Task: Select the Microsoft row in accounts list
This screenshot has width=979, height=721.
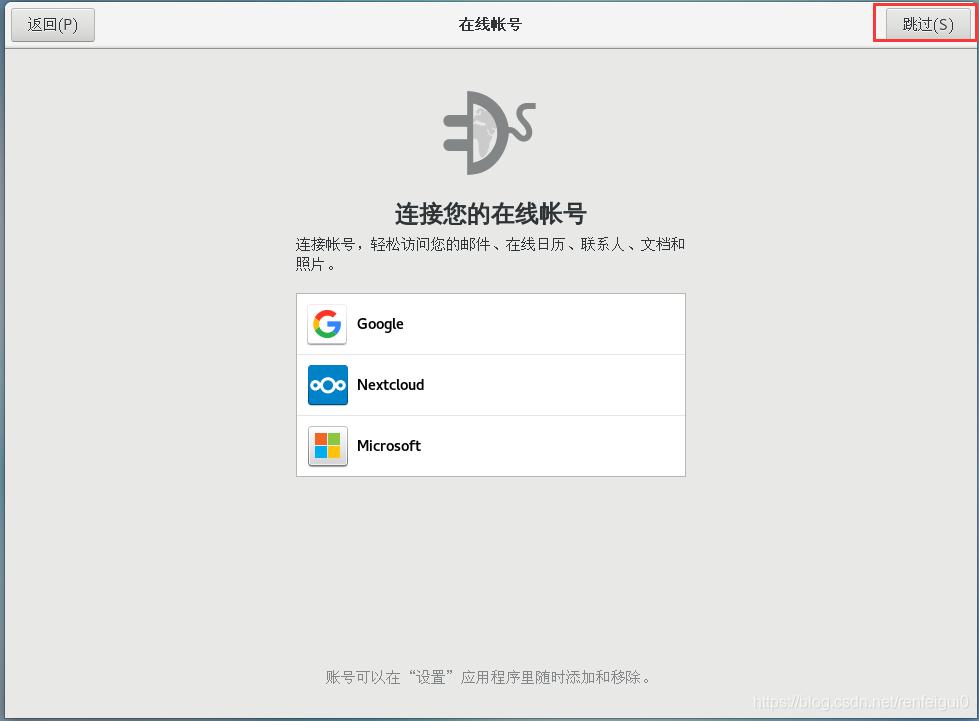Action: (x=490, y=446)
